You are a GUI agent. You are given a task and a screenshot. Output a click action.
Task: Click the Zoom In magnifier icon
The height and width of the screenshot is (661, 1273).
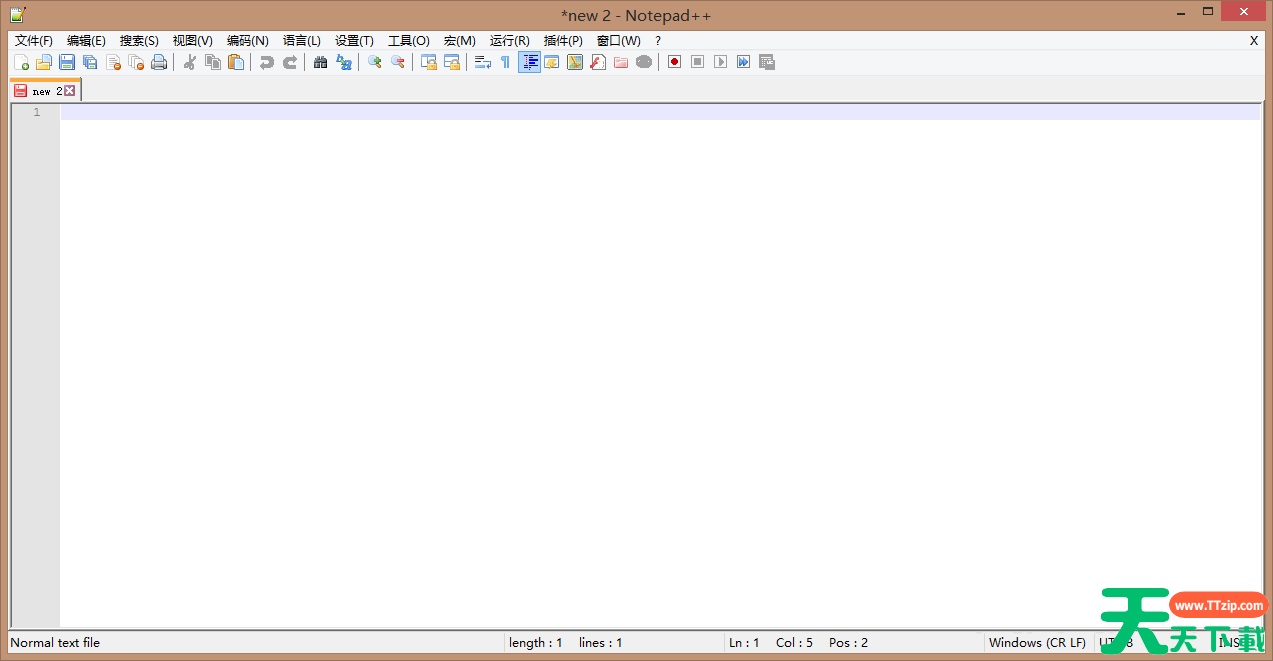point(375,61)
